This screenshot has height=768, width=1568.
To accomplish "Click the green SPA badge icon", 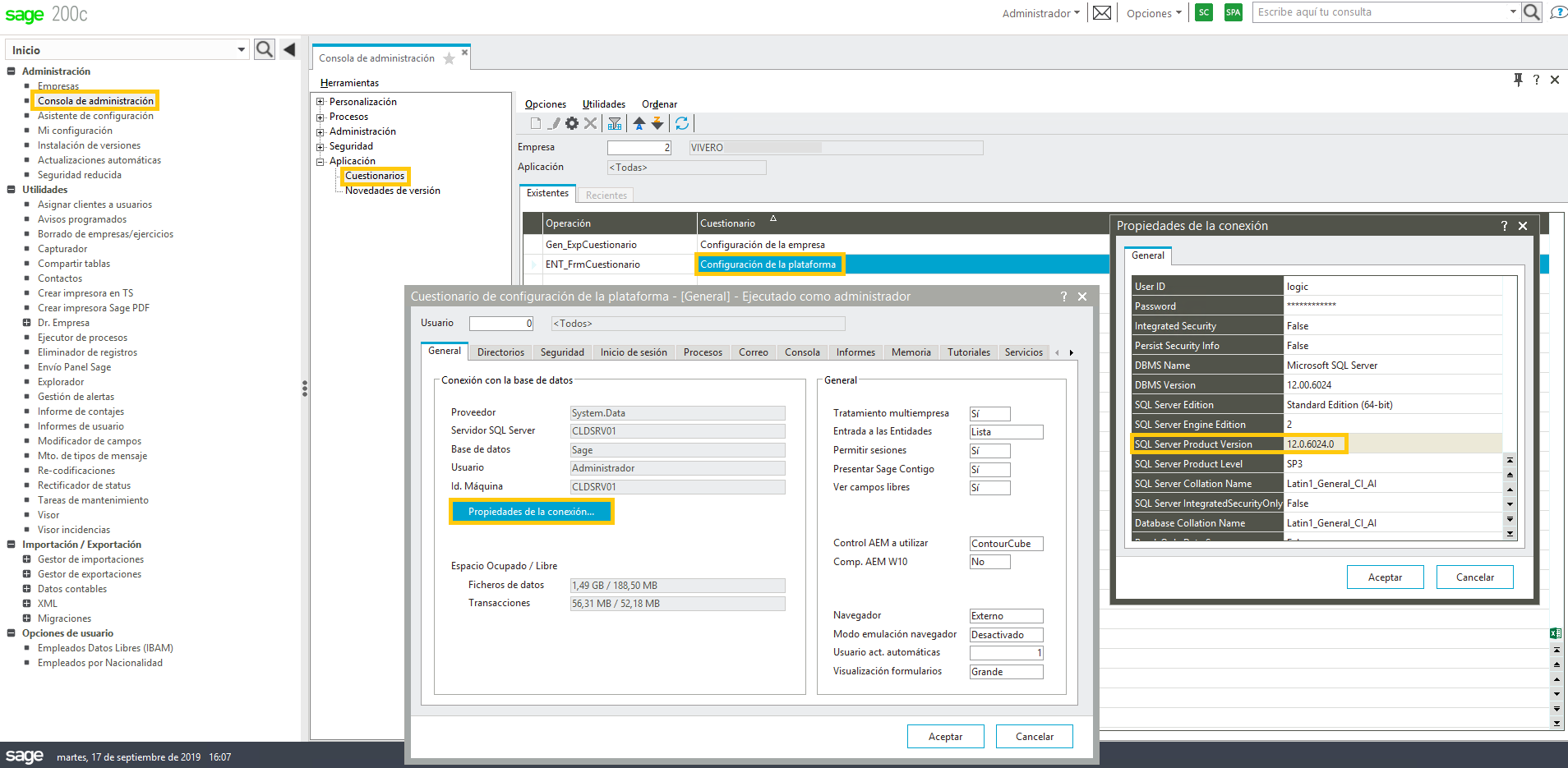I will coord(1233,12).
